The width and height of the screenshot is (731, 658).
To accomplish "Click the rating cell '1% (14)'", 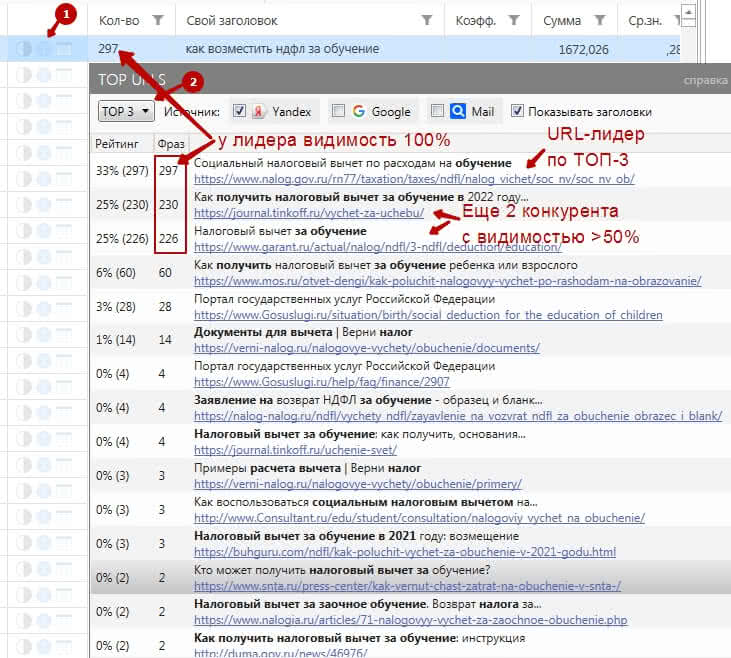I will 116,339.
